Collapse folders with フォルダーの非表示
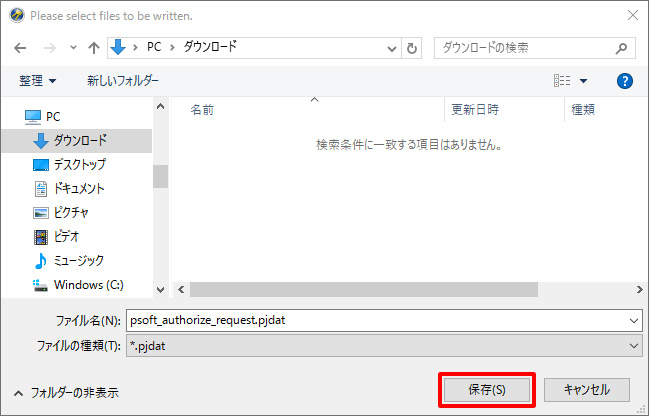This screenshot has height=416, width=649. point(66,392)
